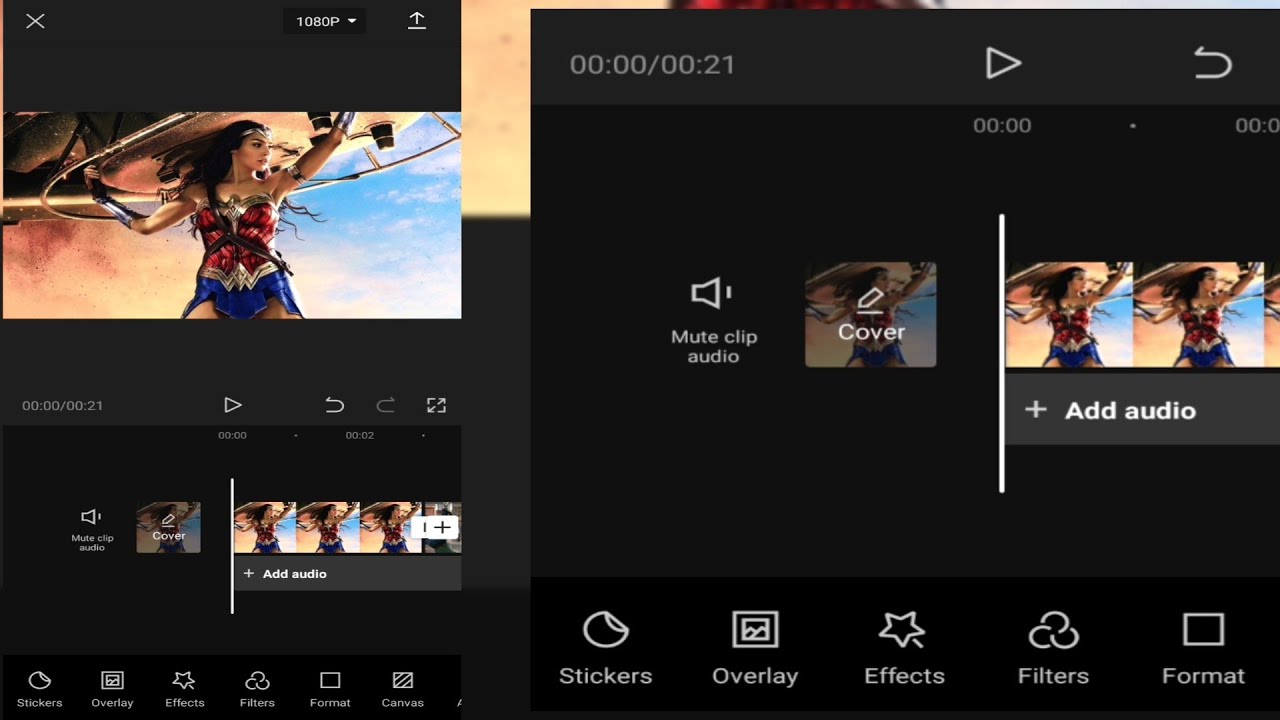The image size is (1280, 720).
Task: Mute clip audio in the enlarged view
Action: coord(713,320)
